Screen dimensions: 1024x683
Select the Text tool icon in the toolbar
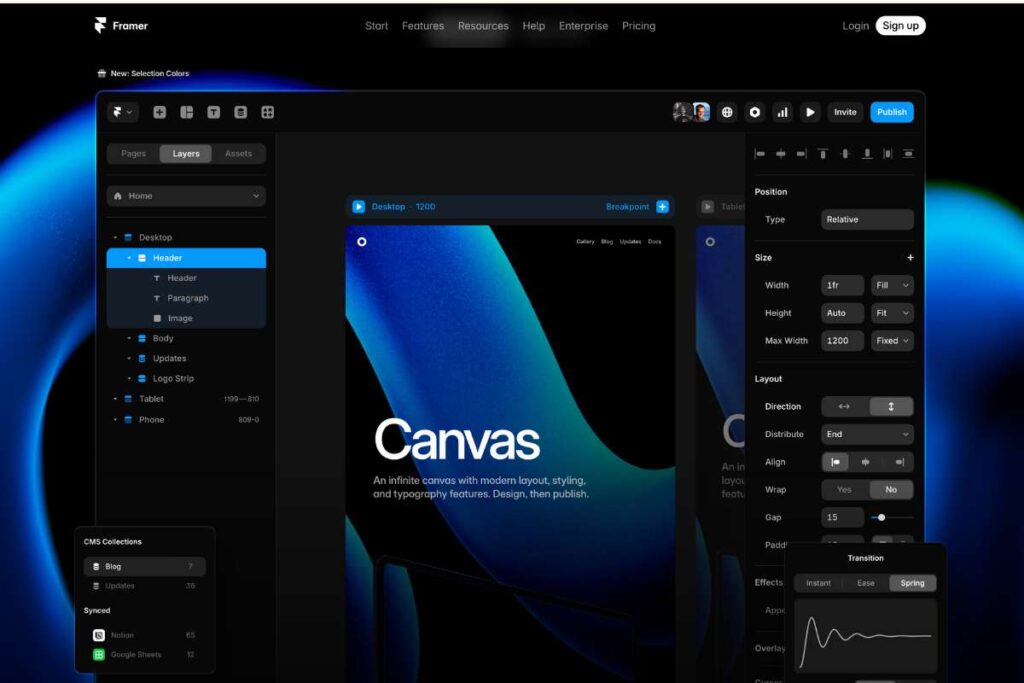click(x=214, y=112)
